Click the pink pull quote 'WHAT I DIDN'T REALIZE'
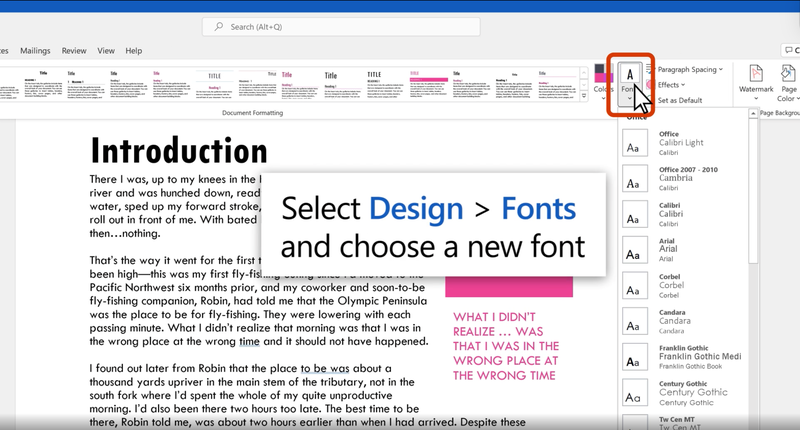The width and height of the screenshot is (800, 430). [x=506, y=346]
